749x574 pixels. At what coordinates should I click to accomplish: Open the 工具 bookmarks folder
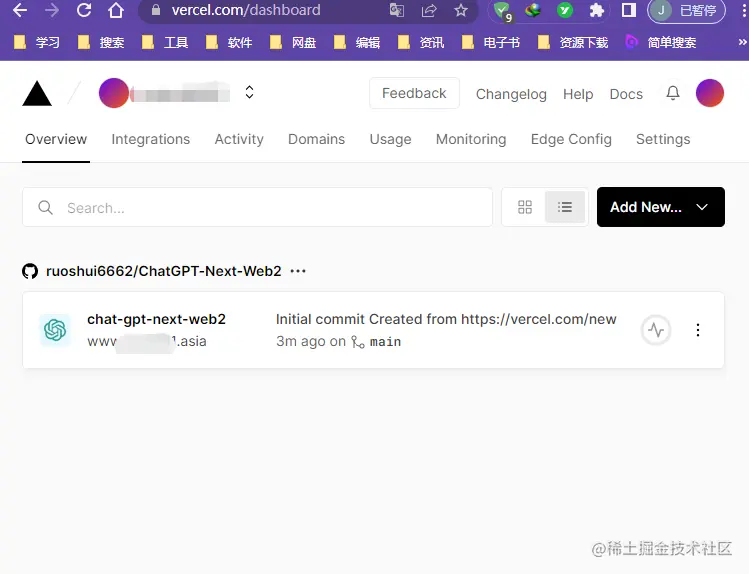coord(165,43)
